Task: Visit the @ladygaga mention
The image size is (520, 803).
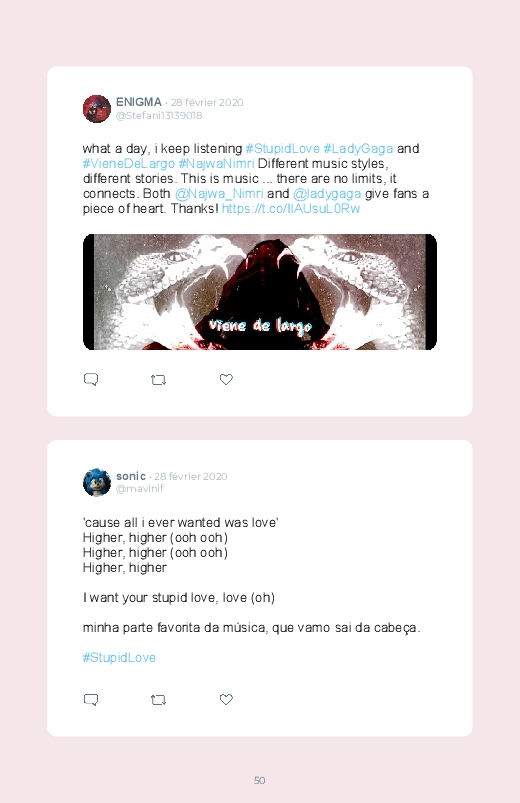Action: pyautogui.click(x=327, y=194)
